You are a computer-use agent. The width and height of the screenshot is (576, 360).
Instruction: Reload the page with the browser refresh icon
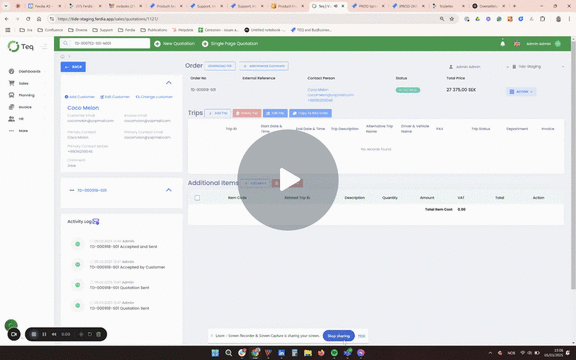click(x=28, y=19)
